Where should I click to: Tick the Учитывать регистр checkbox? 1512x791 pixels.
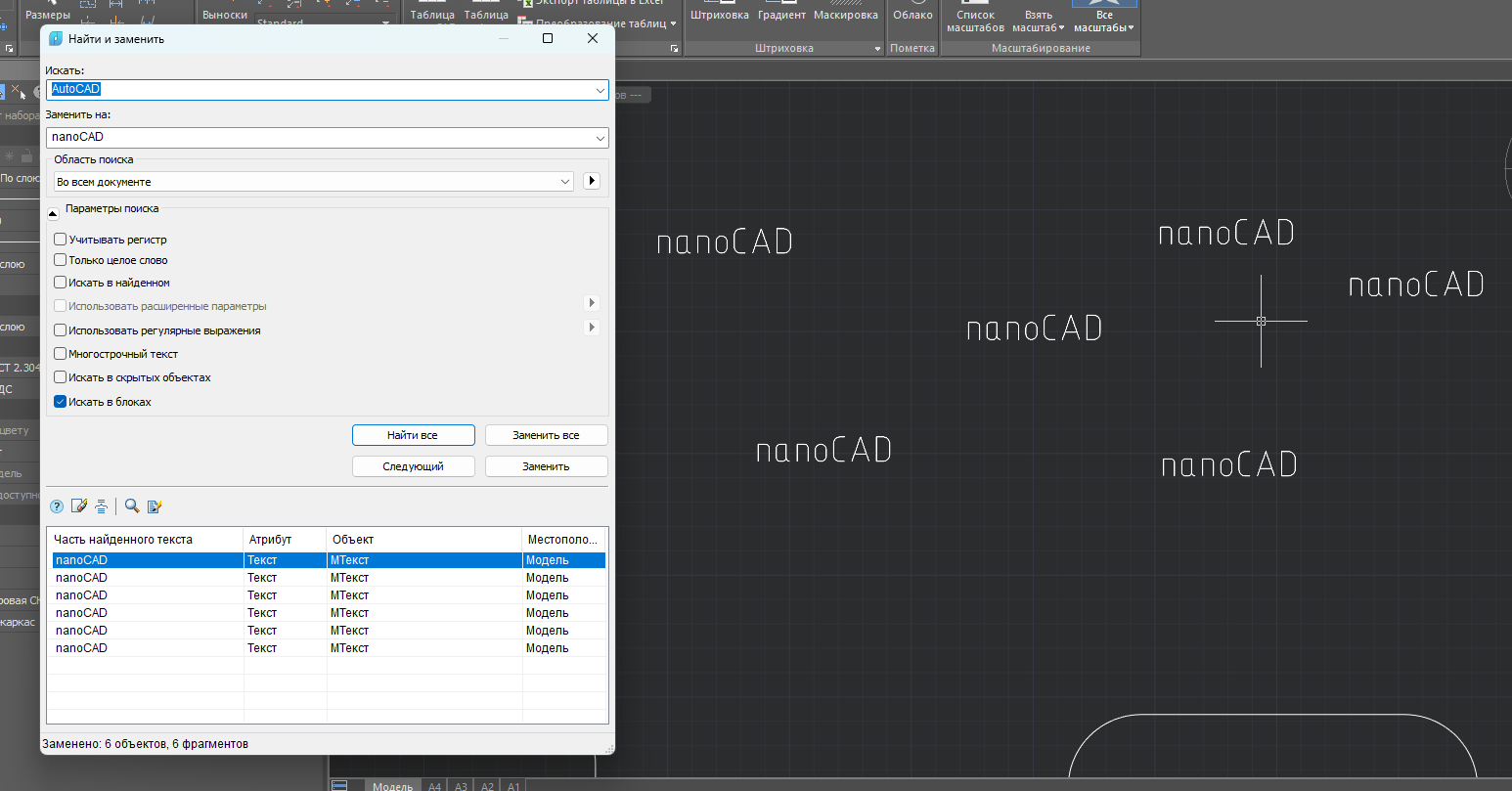[x=61, y=240]
